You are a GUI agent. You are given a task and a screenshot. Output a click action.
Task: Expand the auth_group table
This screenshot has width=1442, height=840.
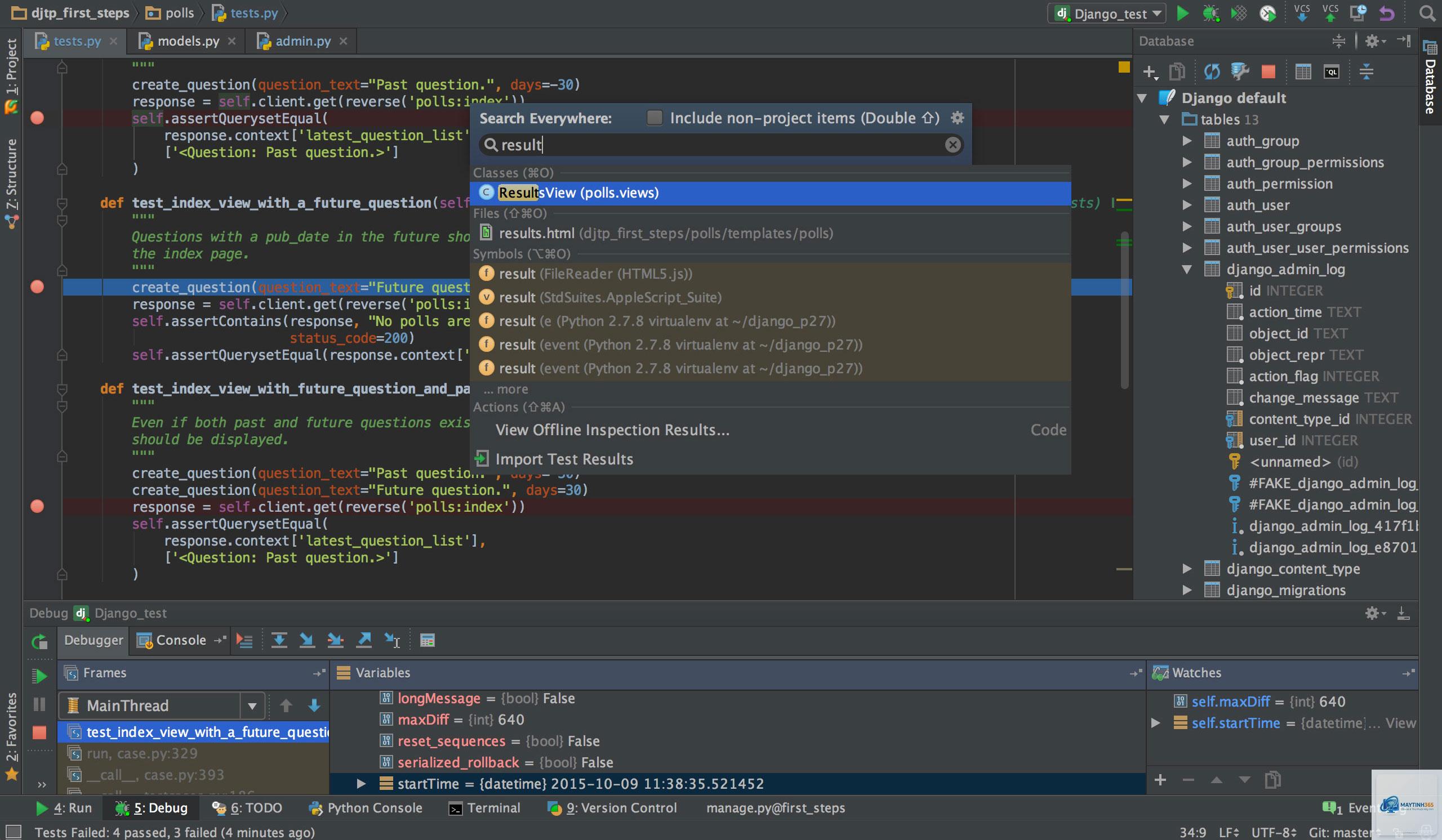pos(1187,141)
